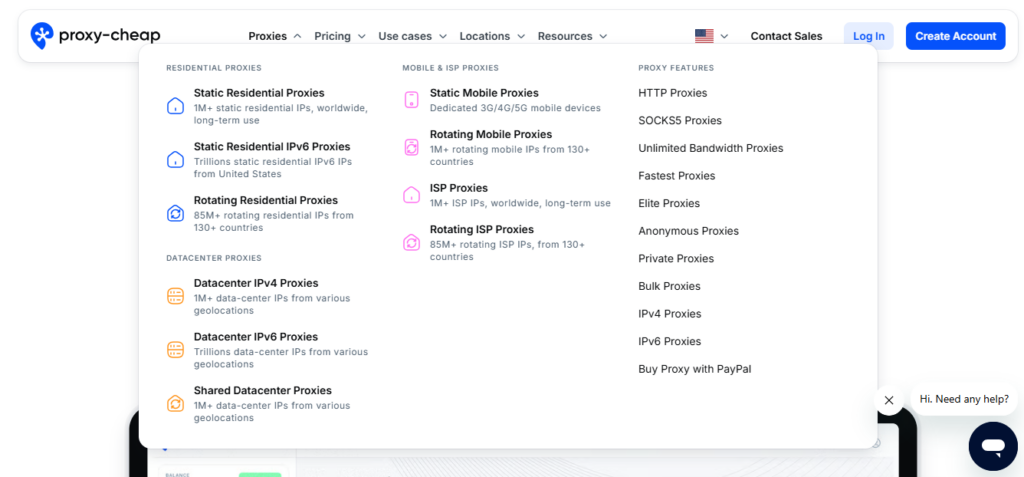1024x477 pixels.
Task: Click the ISP Proxies pink house icon
Action: [x=411, y=194]
